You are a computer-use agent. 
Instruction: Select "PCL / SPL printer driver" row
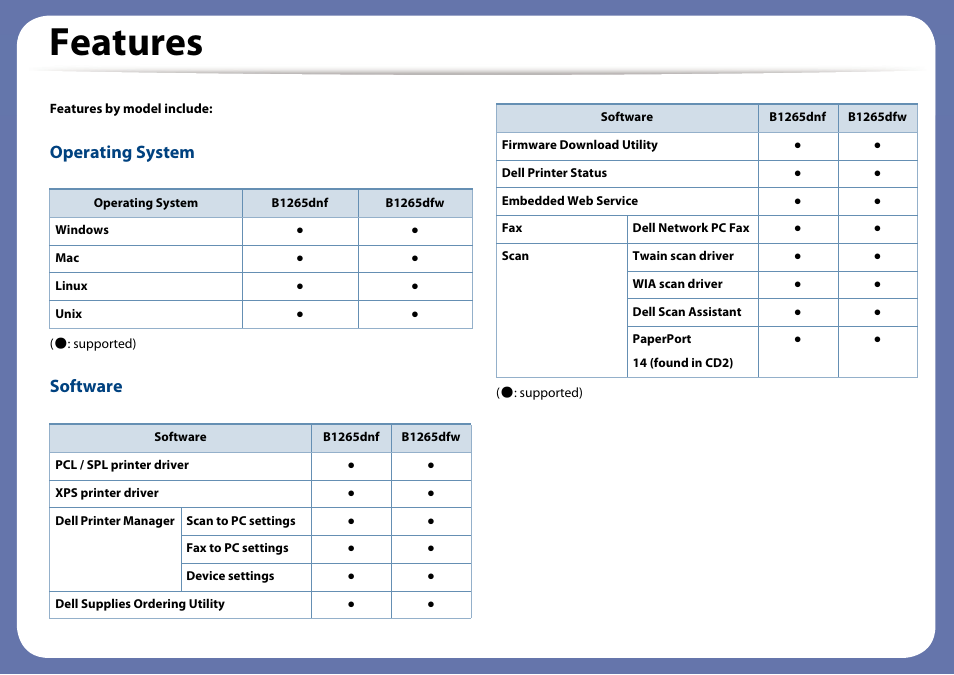pyautogui.click(x=122, y=465)
